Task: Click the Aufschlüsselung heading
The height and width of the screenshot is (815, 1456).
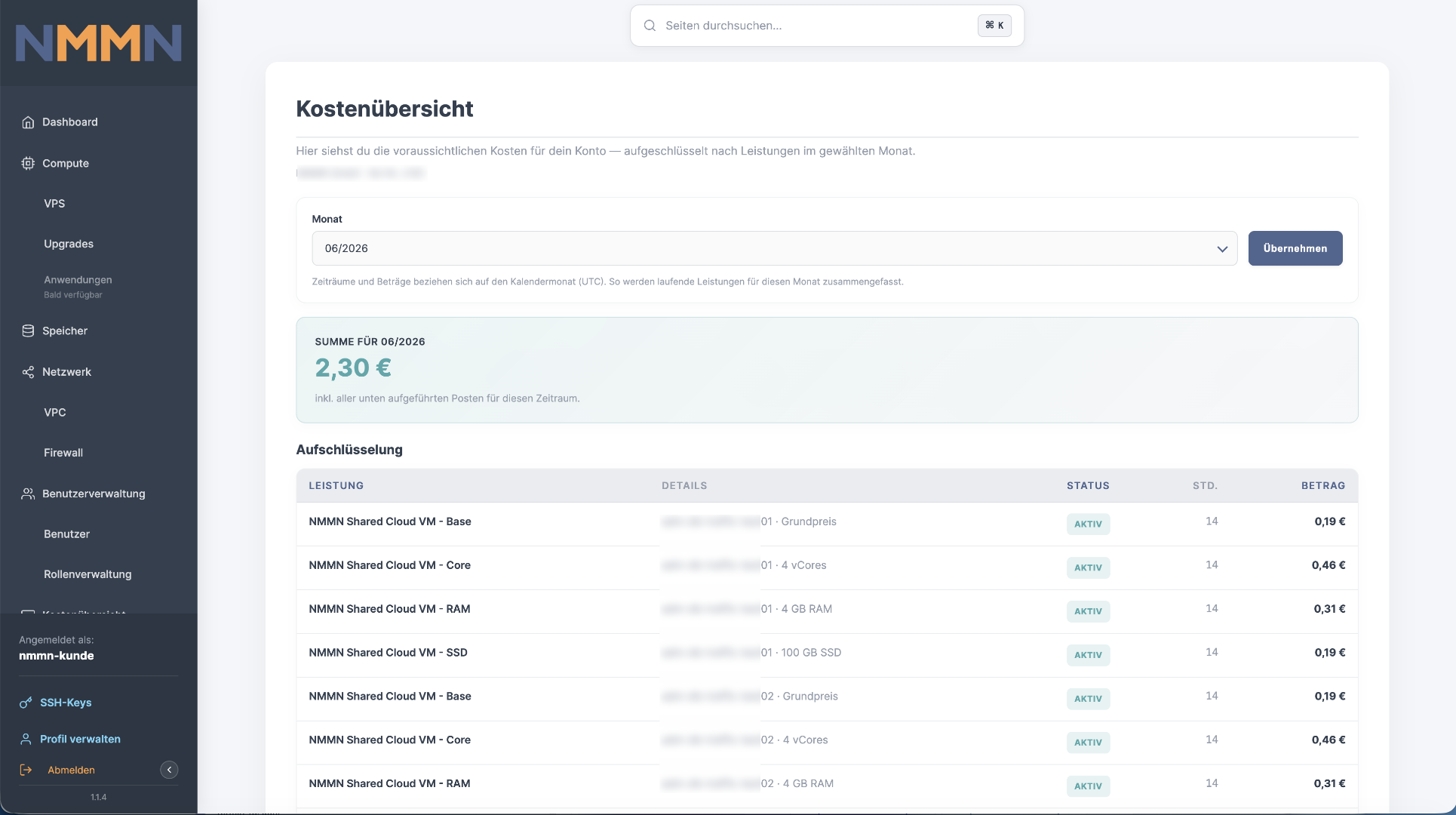Action: [349, 450]
